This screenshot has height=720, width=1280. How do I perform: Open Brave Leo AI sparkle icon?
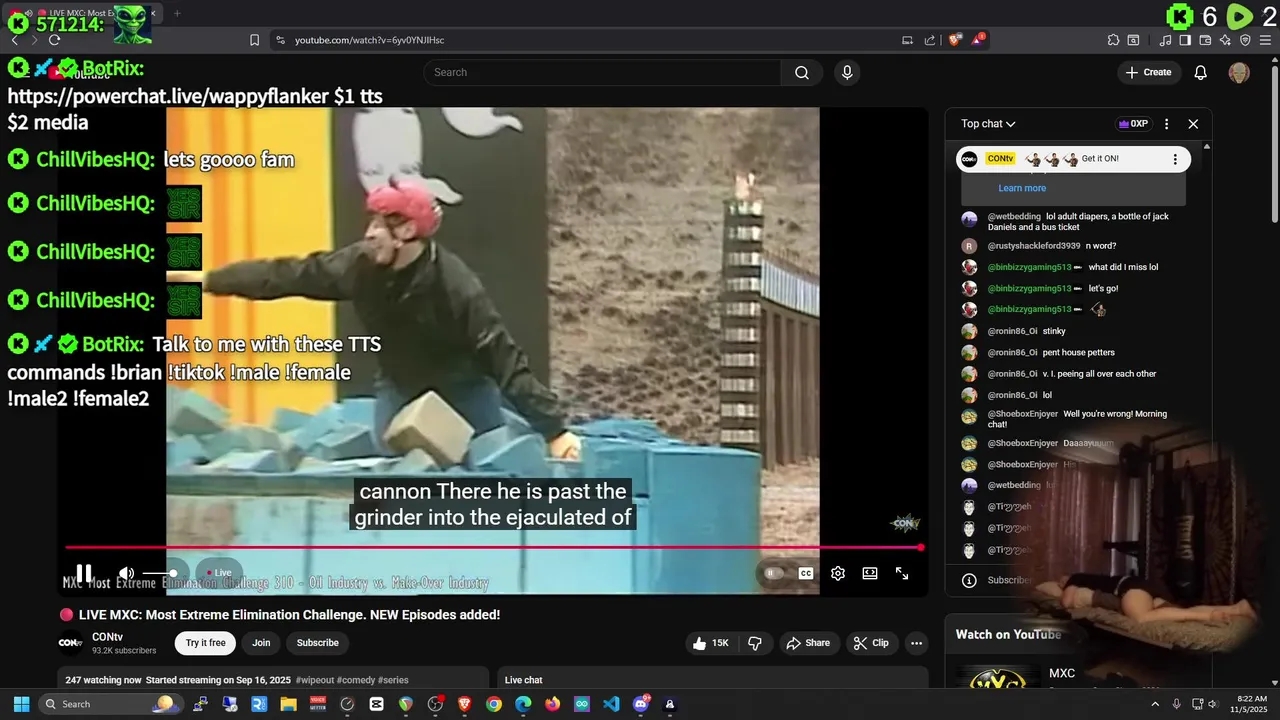pos(1225,40)
